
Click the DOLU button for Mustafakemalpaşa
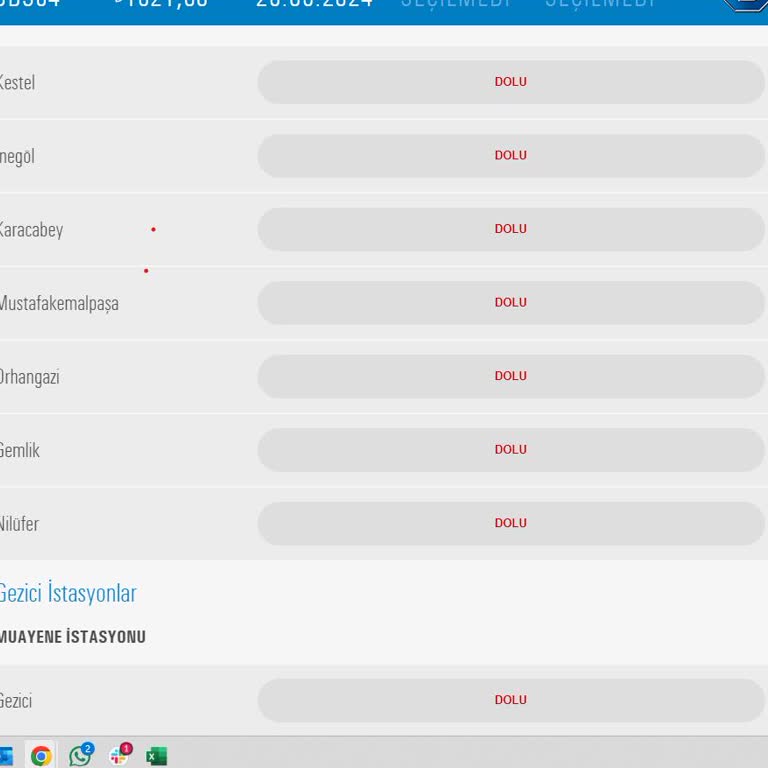[x=511, y=303]
